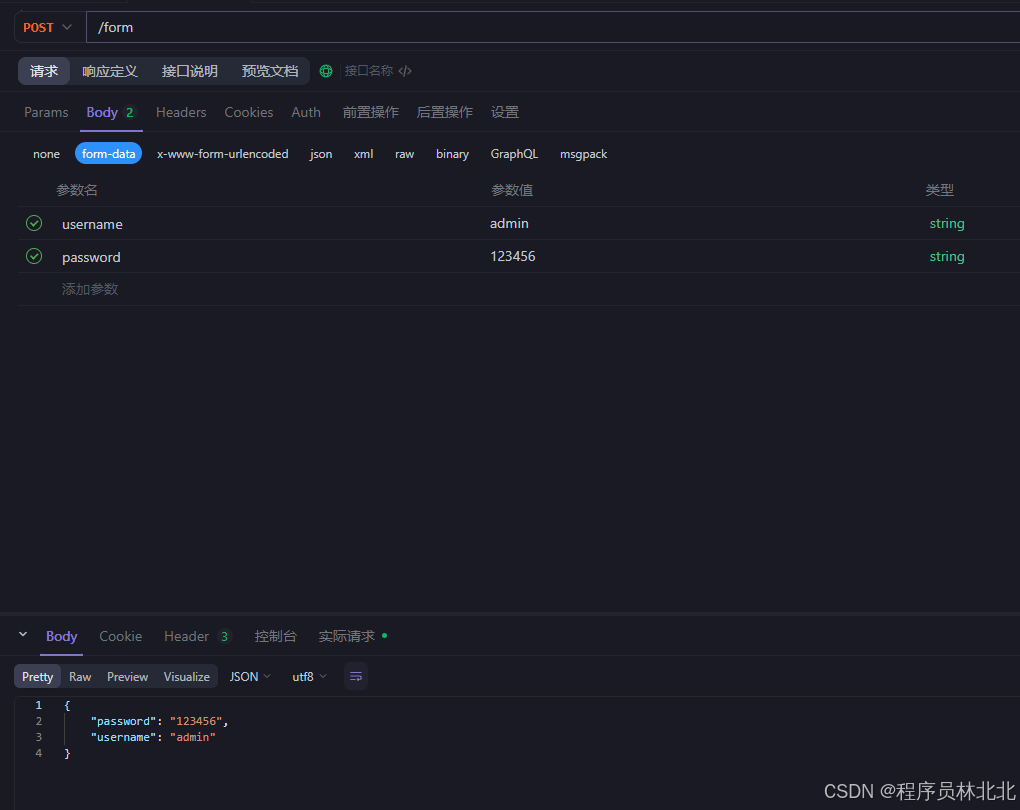Select the form-data body type
This screenshot has height=810, width=1020.
109,154
